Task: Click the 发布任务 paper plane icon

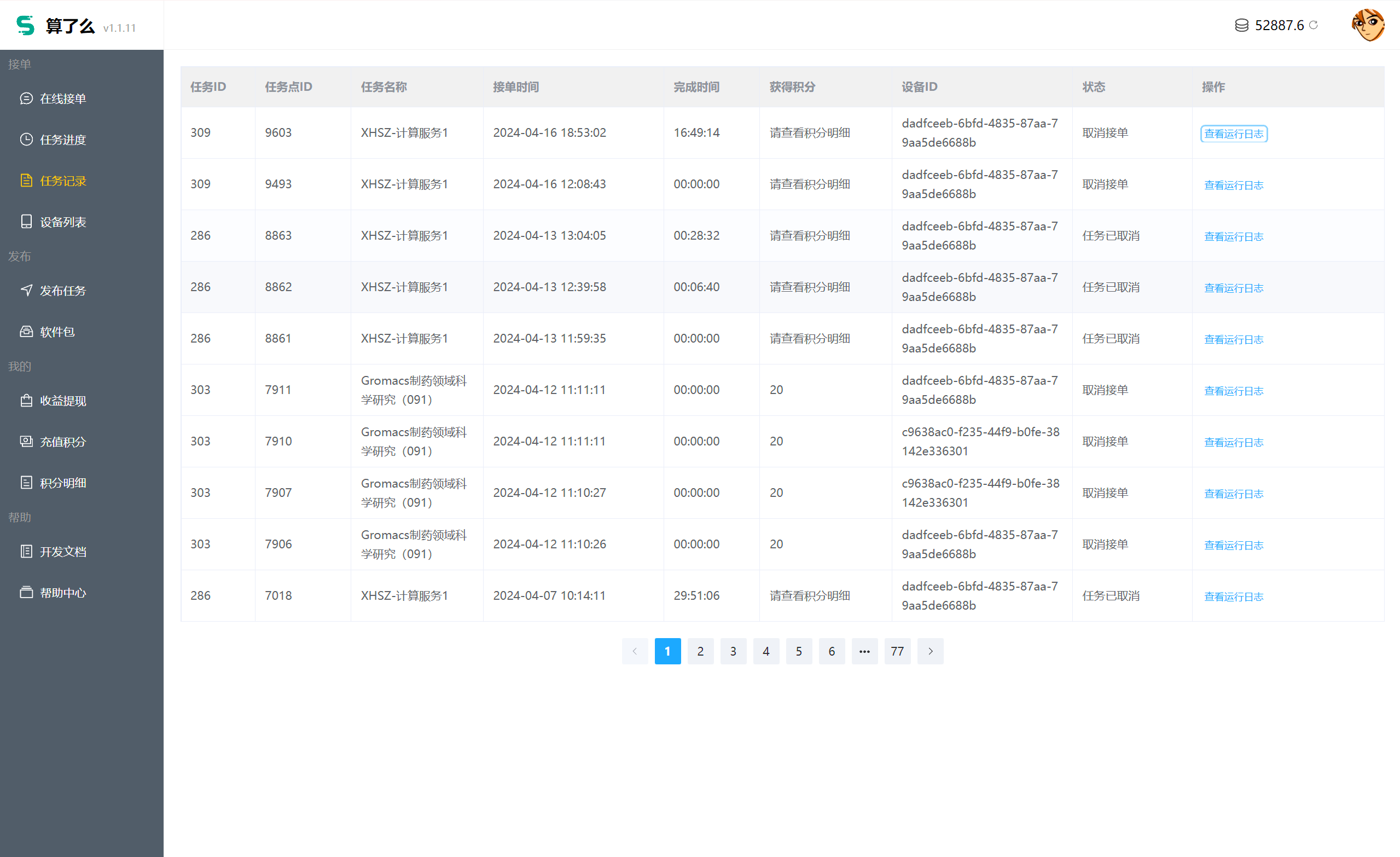Action: 26,291
